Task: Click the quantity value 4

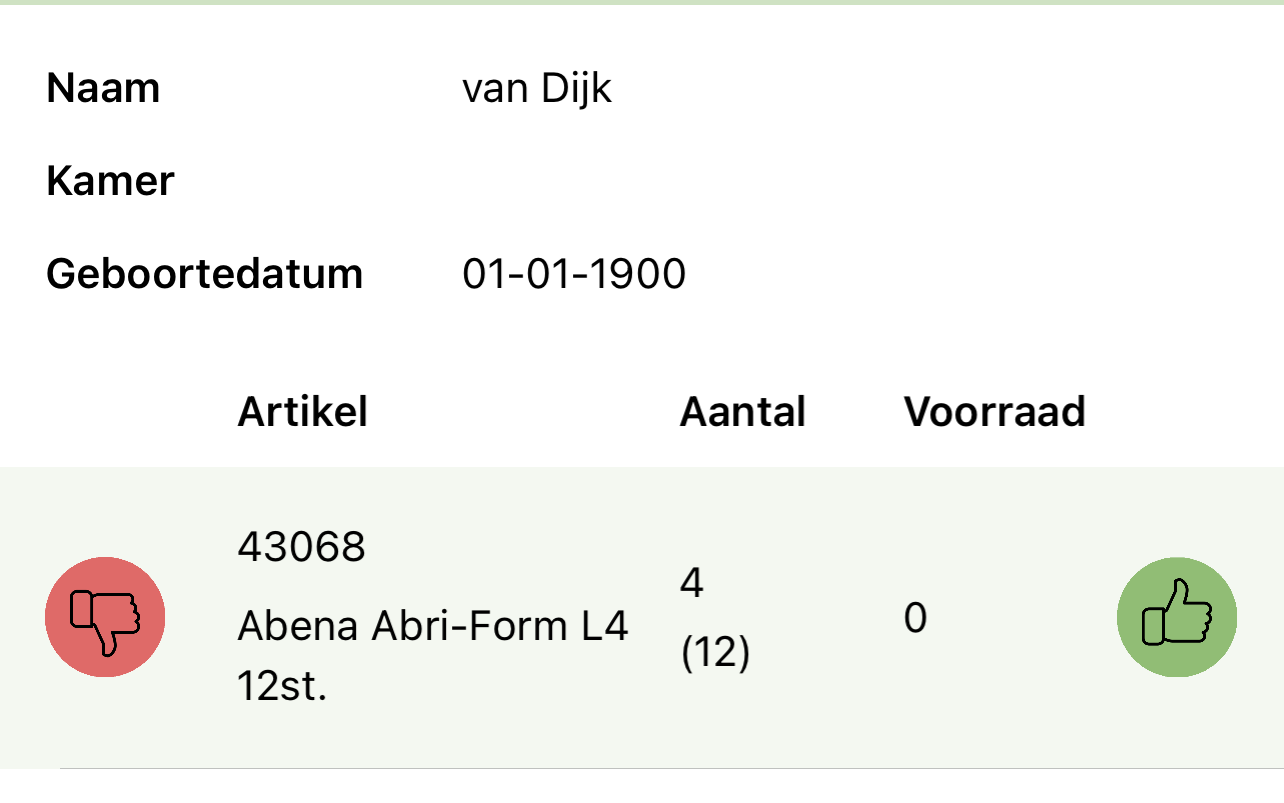Action: point(692,583)
